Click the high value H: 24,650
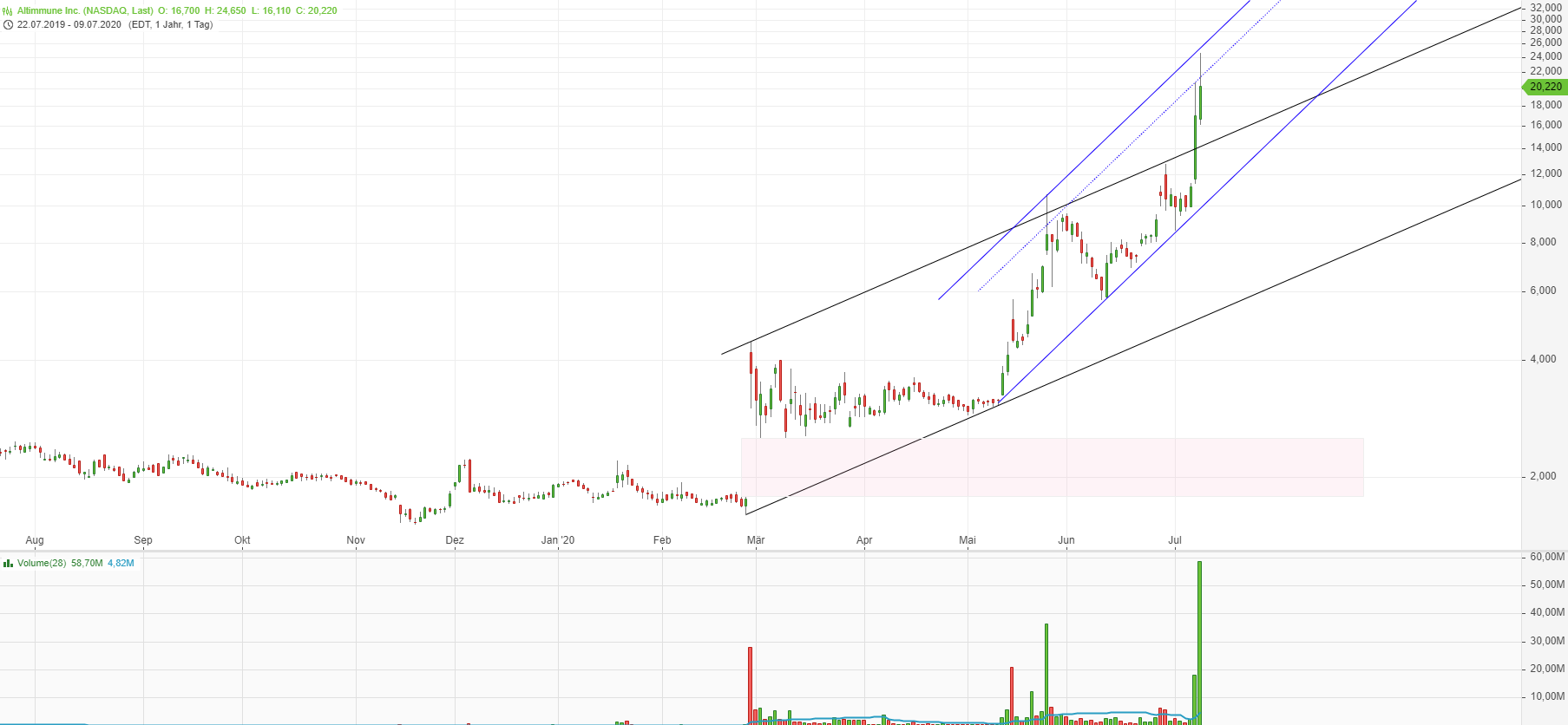This screenshot has height=725, width=1568. 226,10
